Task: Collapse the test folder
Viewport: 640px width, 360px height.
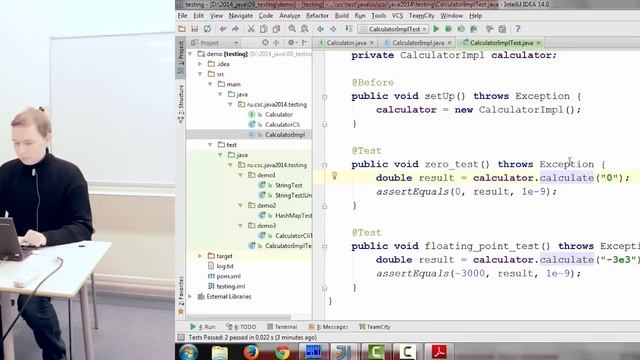Action: point(210,145)
